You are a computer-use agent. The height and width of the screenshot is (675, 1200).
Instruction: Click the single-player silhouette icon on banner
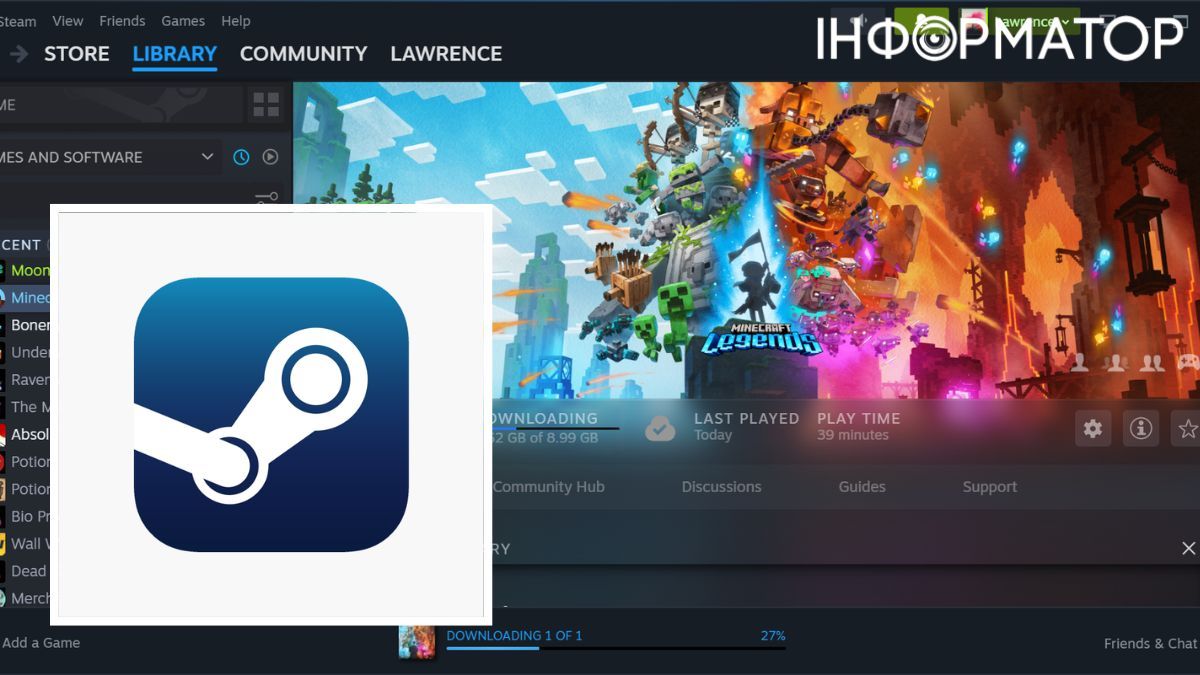point(1080,362)
